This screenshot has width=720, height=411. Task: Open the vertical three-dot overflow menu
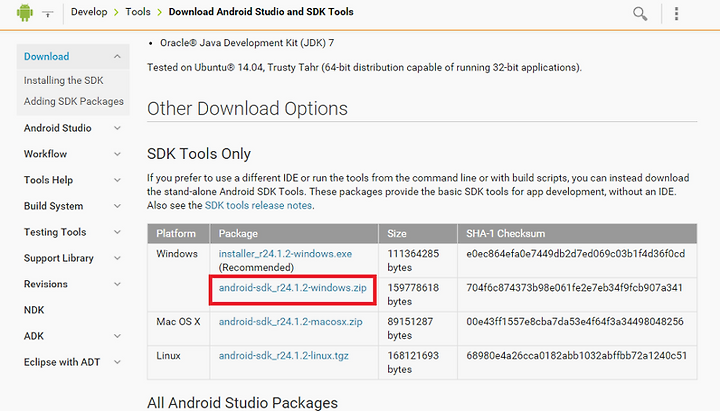(x=676, y=13)
